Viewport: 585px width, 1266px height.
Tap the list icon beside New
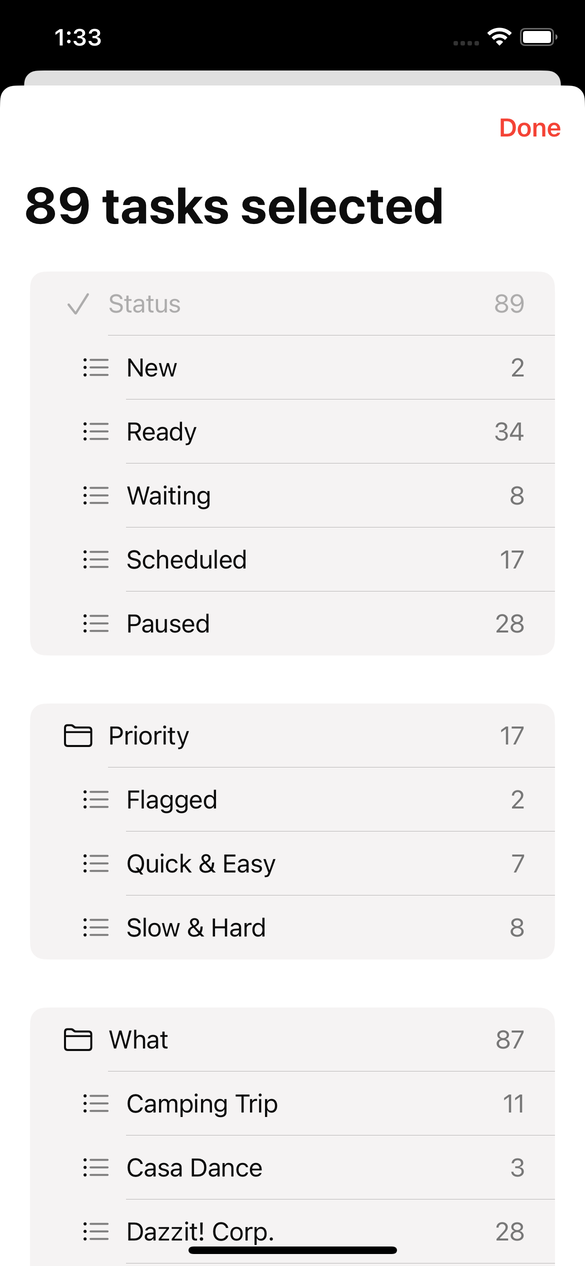pyautogui.click(x=96, y=368)
